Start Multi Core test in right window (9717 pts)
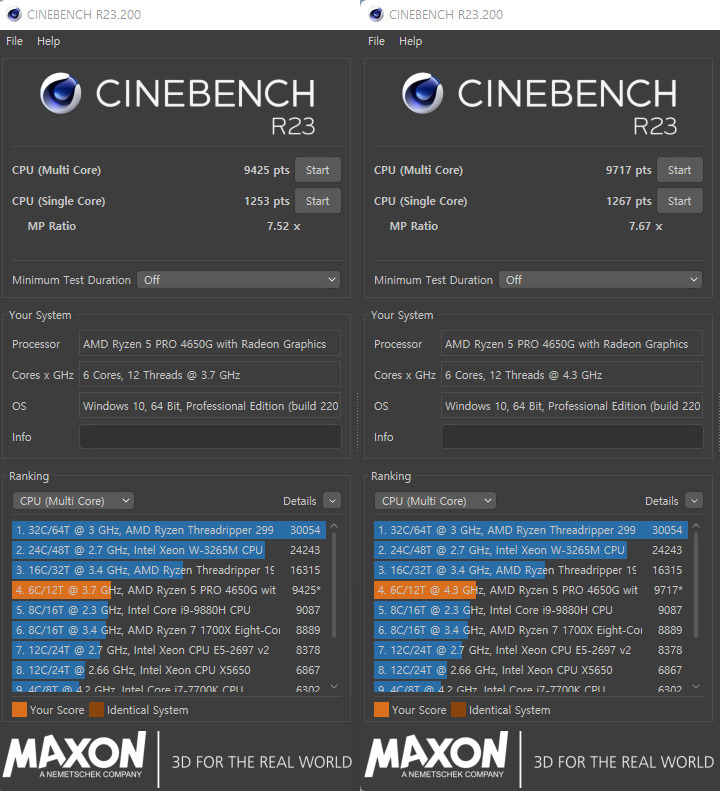 [679, 170]
